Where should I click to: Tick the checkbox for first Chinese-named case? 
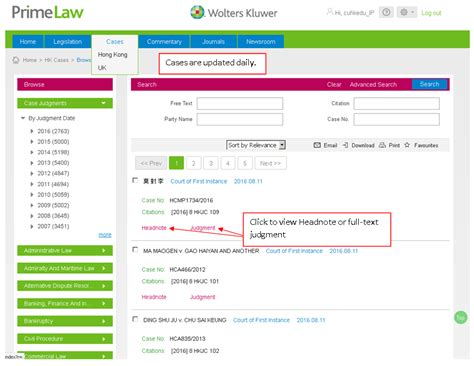tap(135, 180)
